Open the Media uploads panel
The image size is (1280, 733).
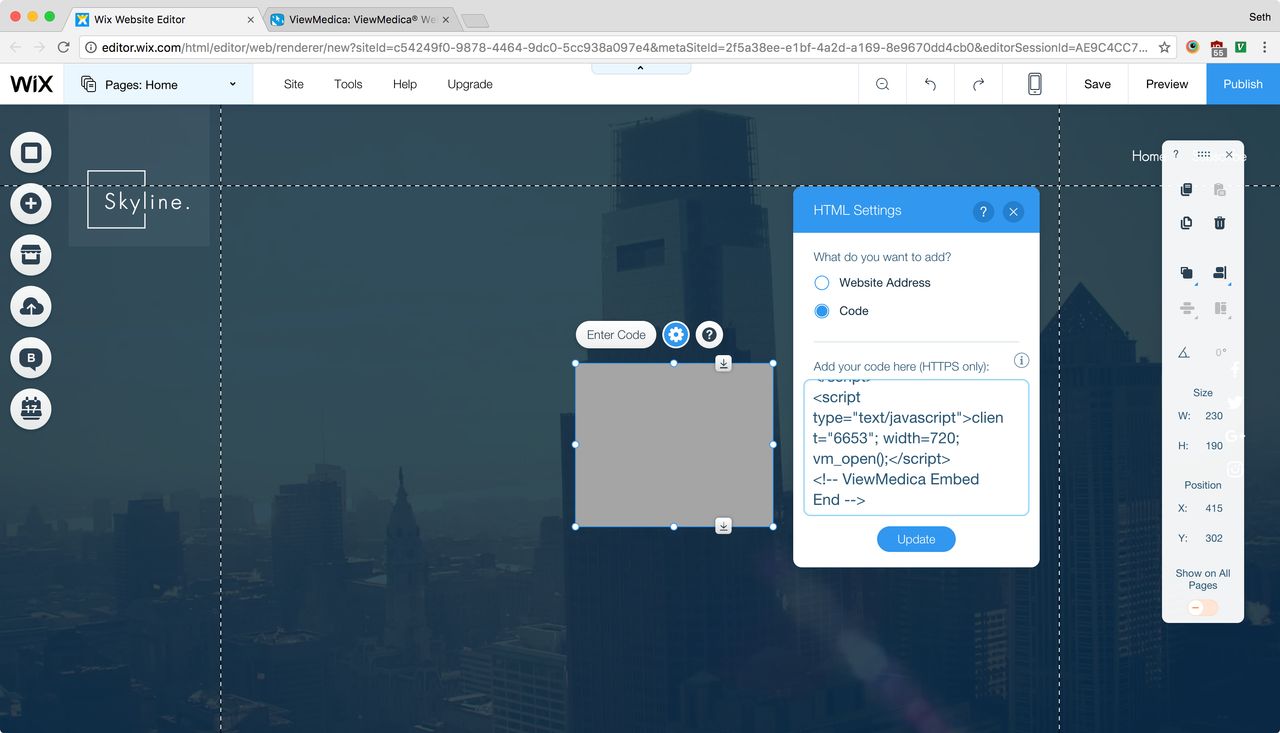(30, 306)
